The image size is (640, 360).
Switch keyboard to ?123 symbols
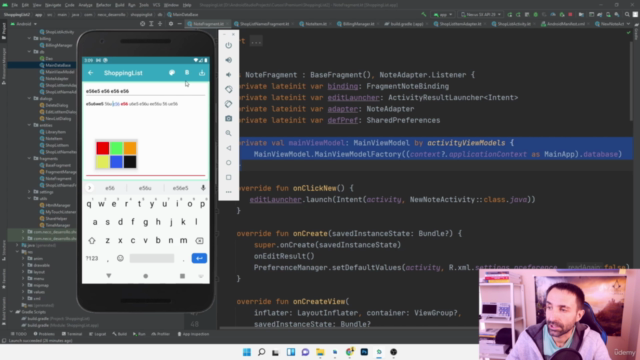pos(92,258)
